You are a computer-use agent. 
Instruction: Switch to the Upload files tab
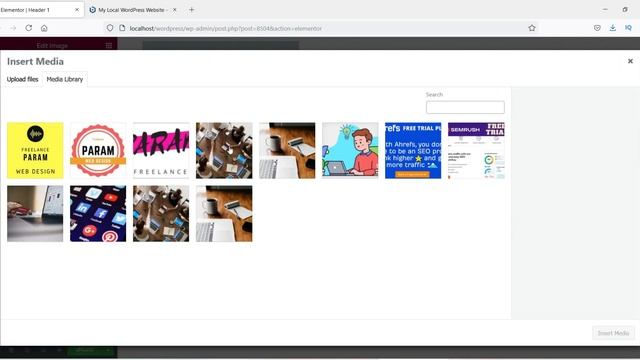tap(22, 79)
